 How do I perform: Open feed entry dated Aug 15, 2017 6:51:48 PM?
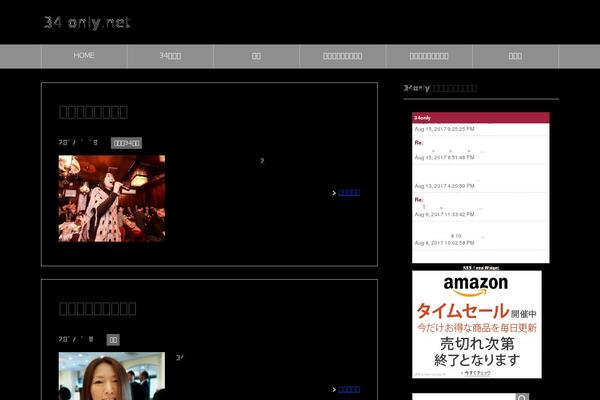481,150
